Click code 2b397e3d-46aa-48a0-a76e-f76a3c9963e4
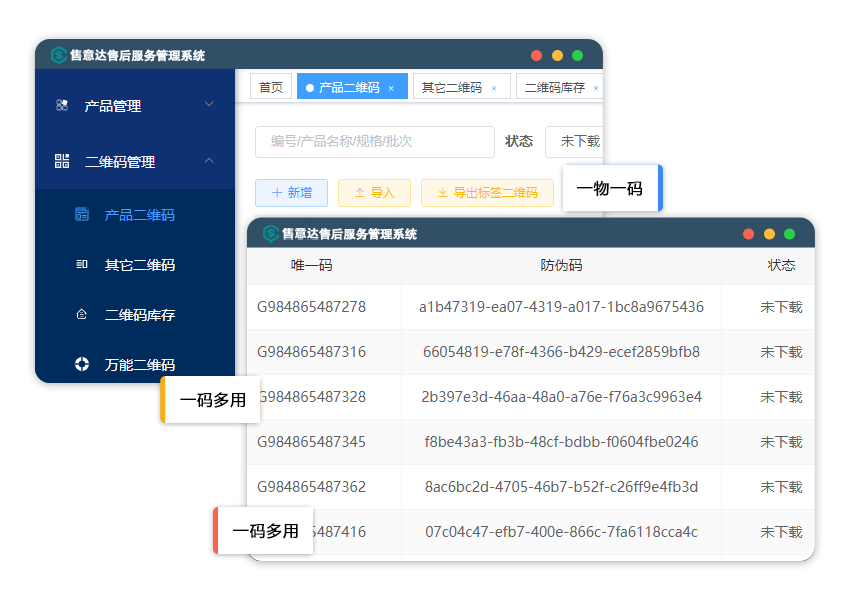The width and height of the screenshot is (850, 600). click(561, 397)
